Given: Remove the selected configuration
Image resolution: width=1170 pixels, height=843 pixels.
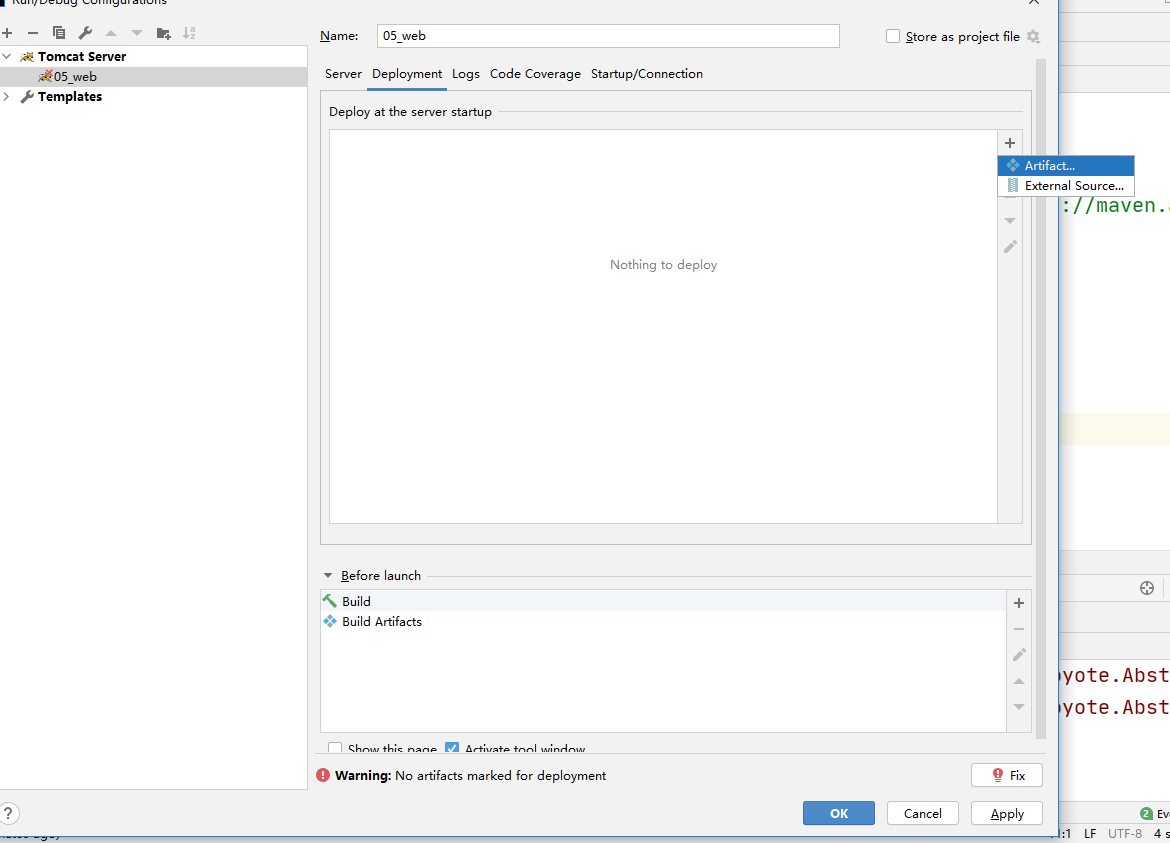Looking at the screenshot, I should click(x=33, y=32).
